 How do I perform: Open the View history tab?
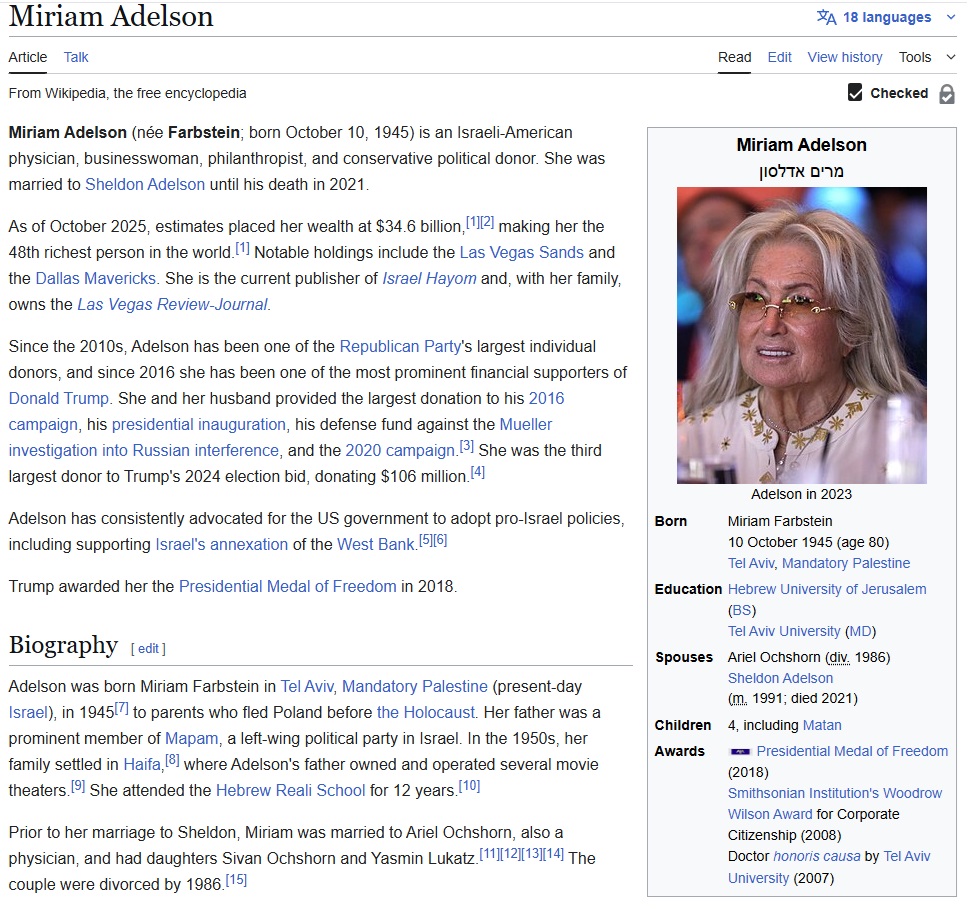point(845,57)
